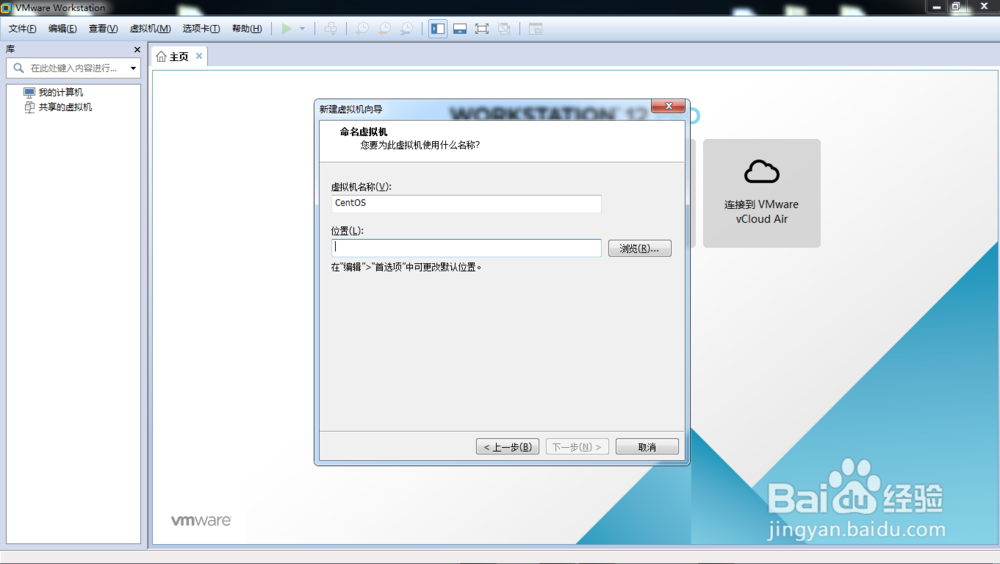Click the full screen mode icon

tap(482, 29)
